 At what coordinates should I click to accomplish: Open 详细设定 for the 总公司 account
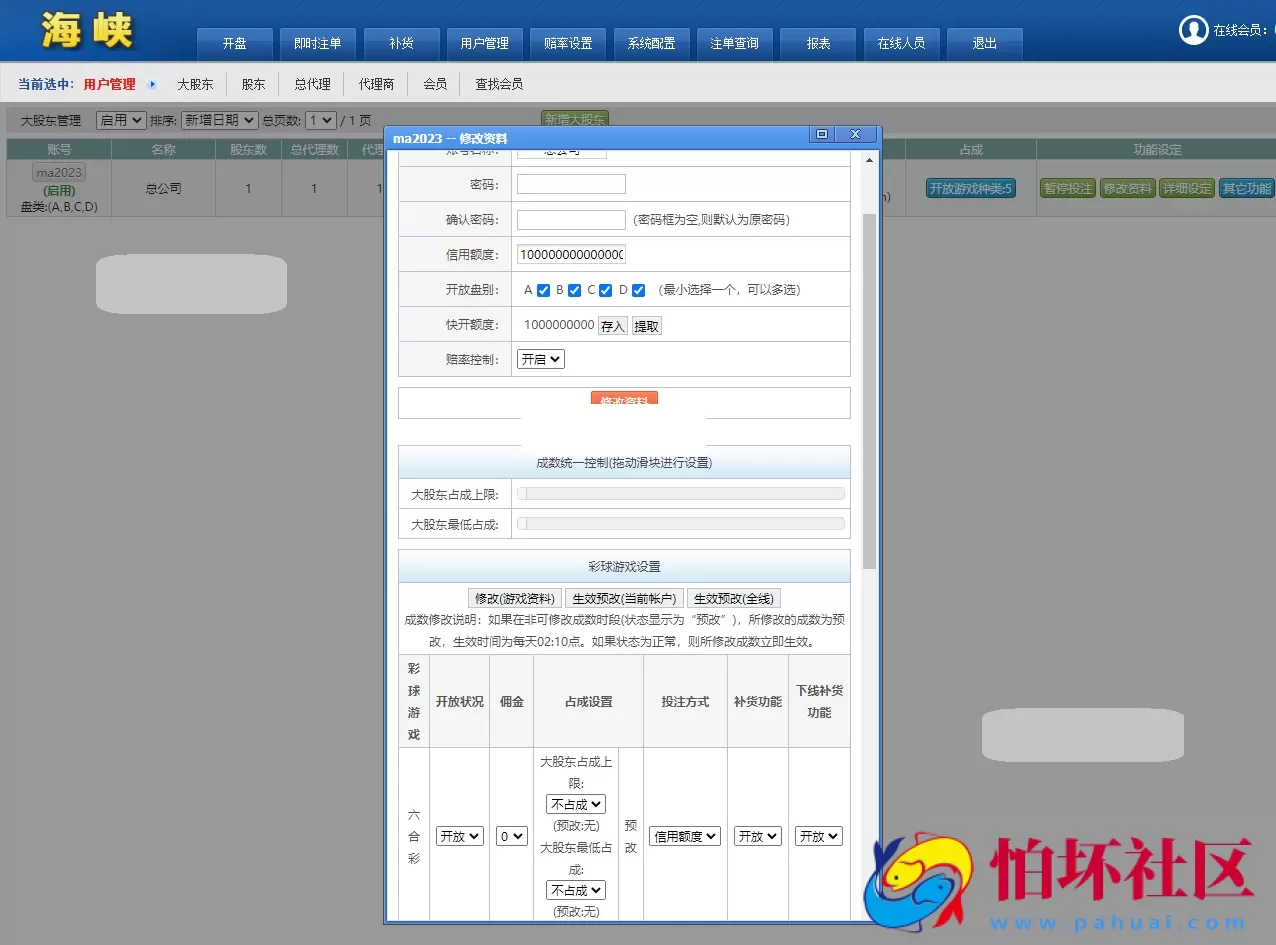pyautogui.click(x=1186, y=187)
